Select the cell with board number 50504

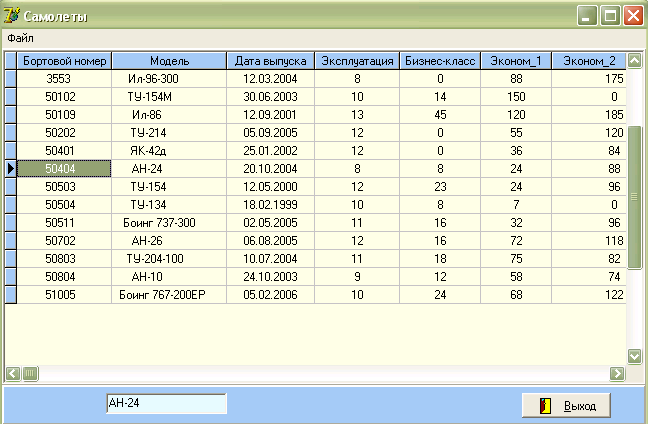tap(64, 205)
